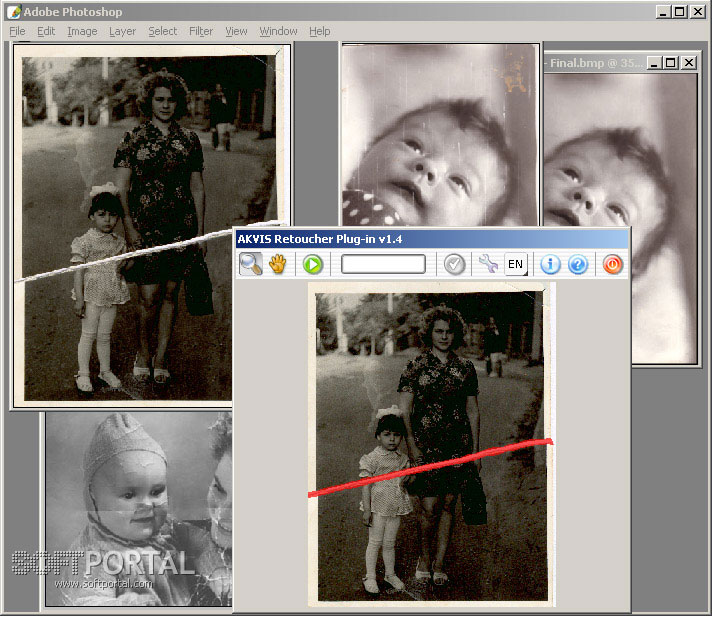
Task: Maximize the Adobe Photoshop main window
Action: pyautogui.click(x=680, y=12)
